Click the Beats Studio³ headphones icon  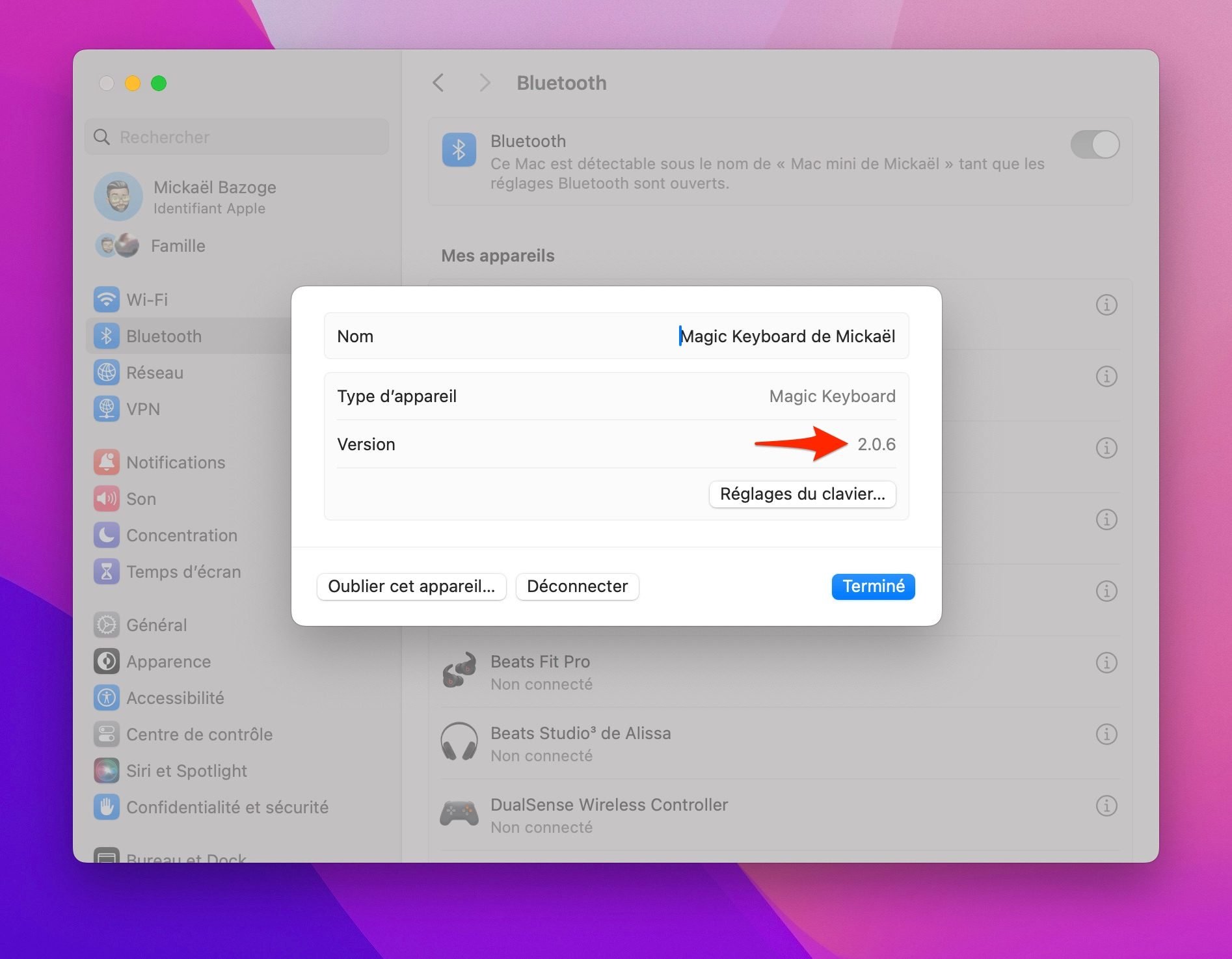[459, 741]
